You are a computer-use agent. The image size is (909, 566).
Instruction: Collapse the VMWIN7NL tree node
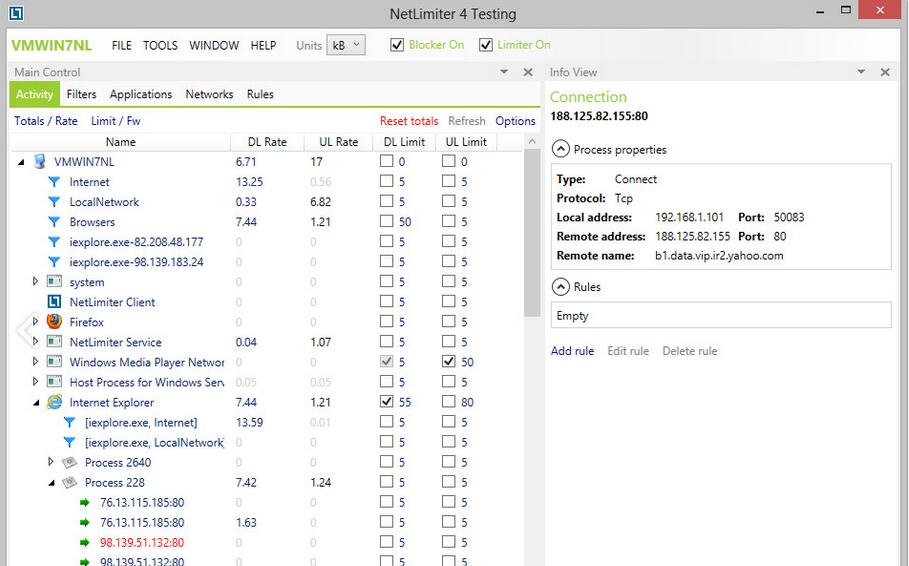pyautogui.click(x=21, y=162)
